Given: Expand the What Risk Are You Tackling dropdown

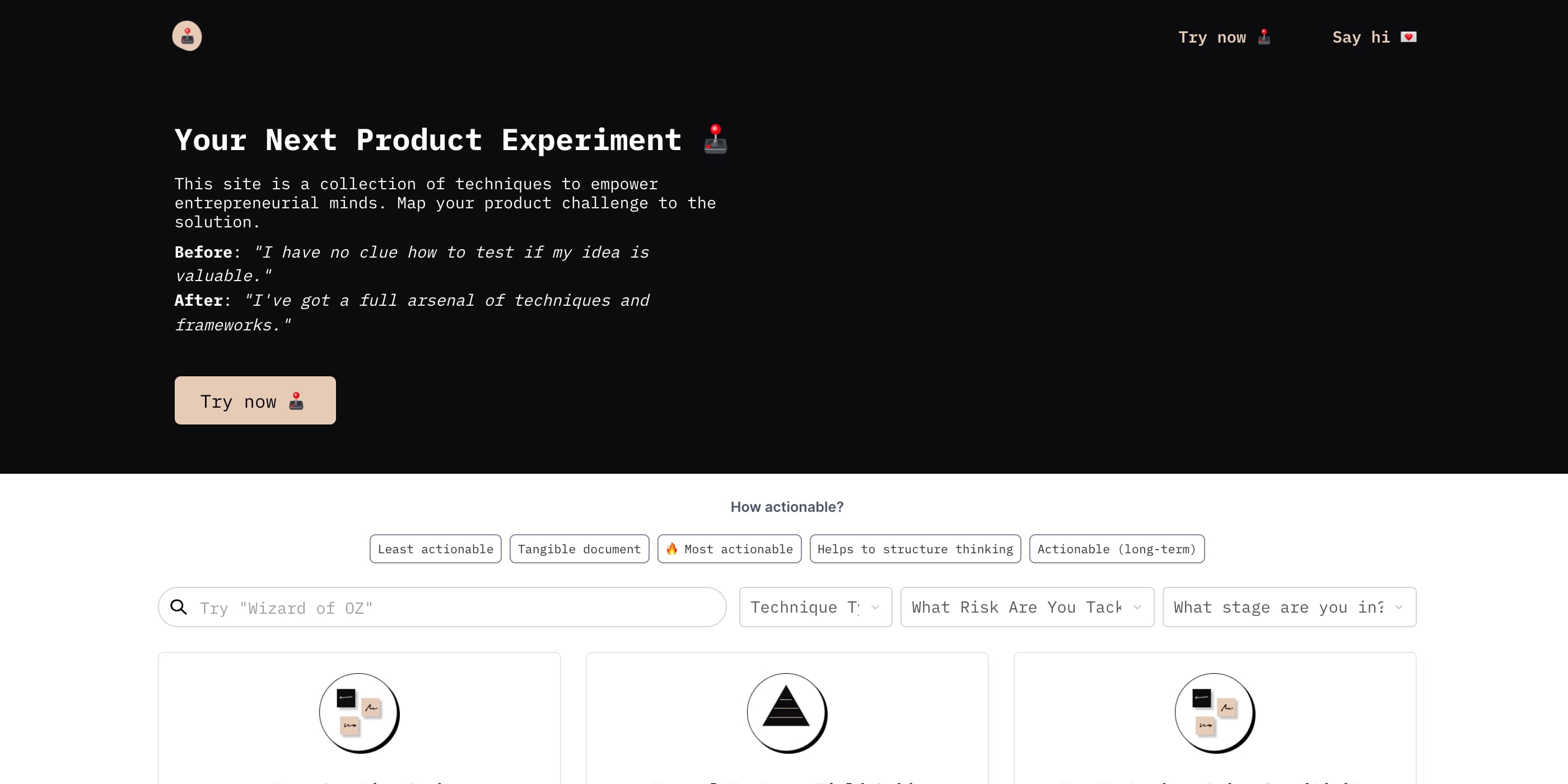Looking at the screenshot, I should [1026, 607].
